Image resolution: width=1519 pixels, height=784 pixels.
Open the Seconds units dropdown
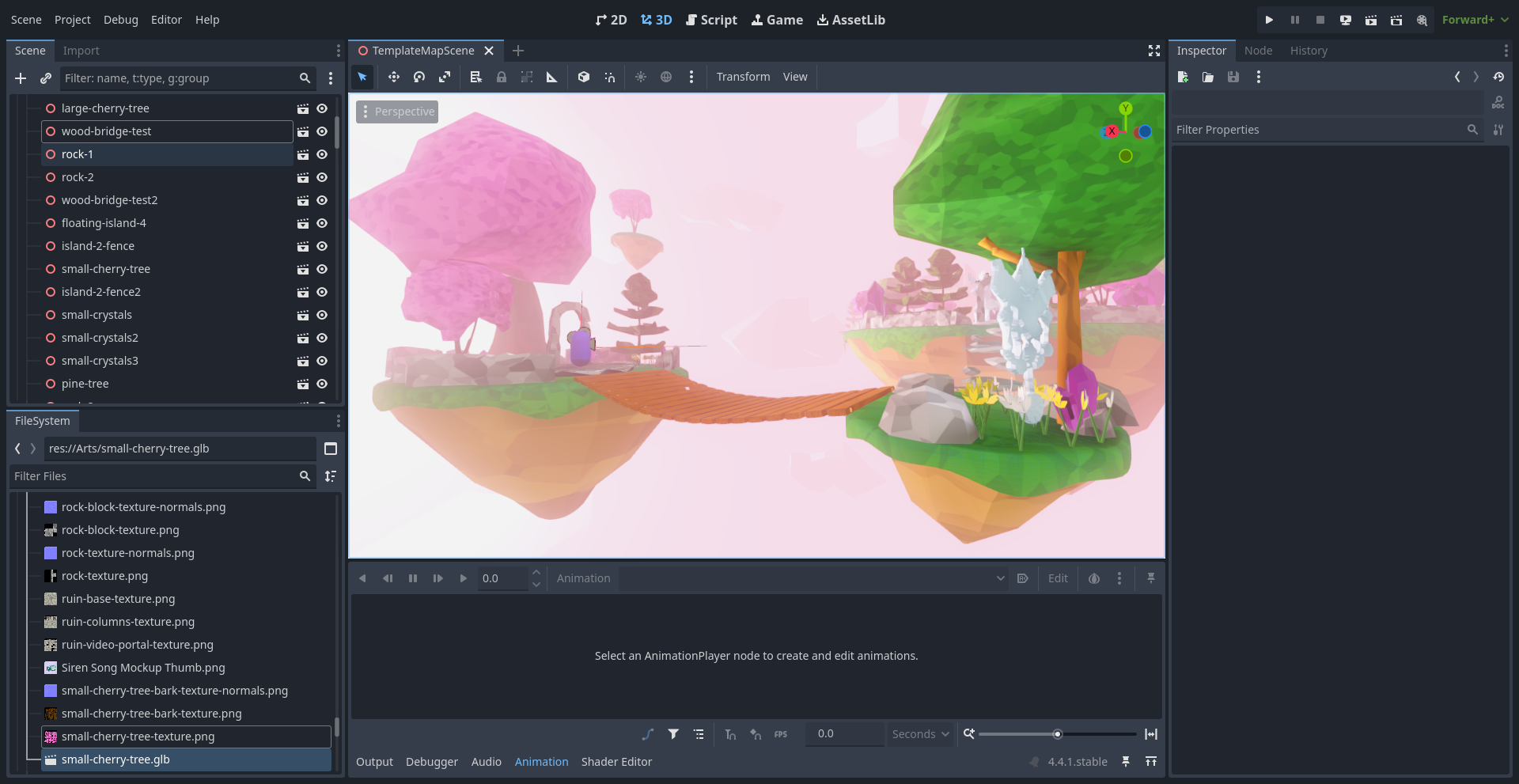(x=920, y=734)
